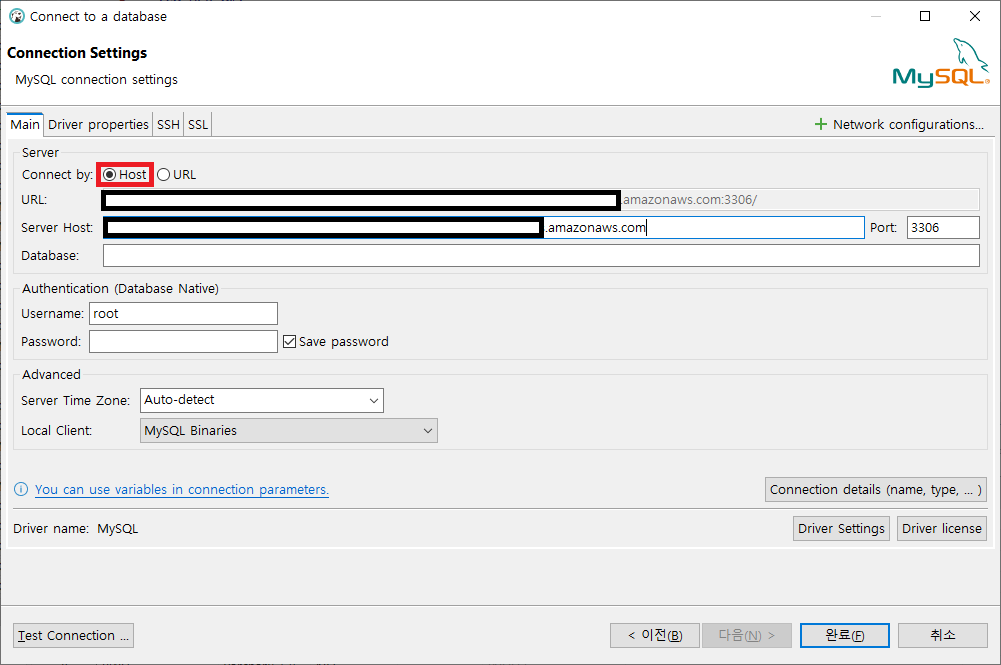Viewport: 1001px width, 665px height.
Task: Click the 이전(B) back button
Action: pyautogui.click(x=655, y=636)
